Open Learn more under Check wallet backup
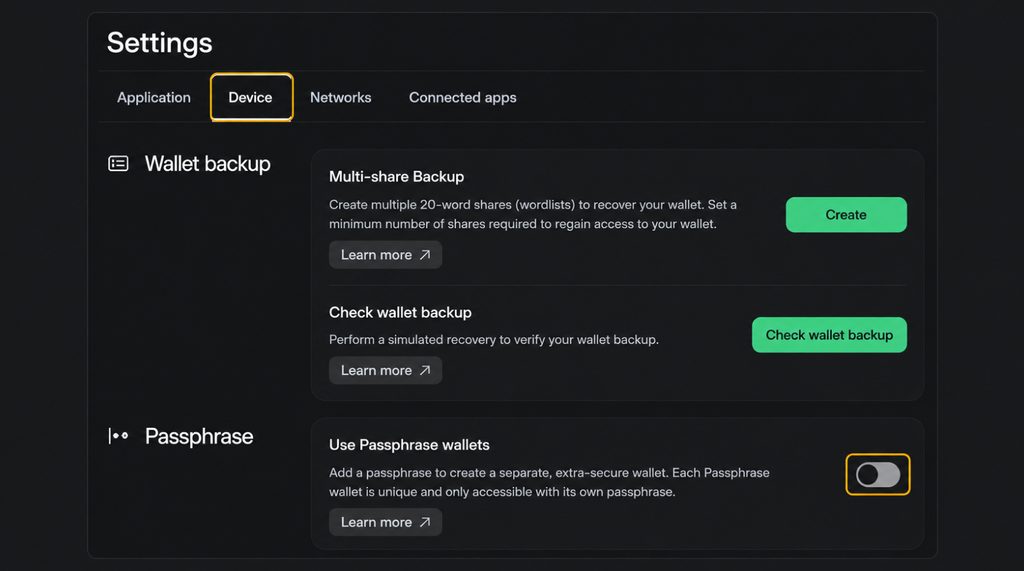The image size is (1024, 571). pyautogui.click(x=385, y=370)
